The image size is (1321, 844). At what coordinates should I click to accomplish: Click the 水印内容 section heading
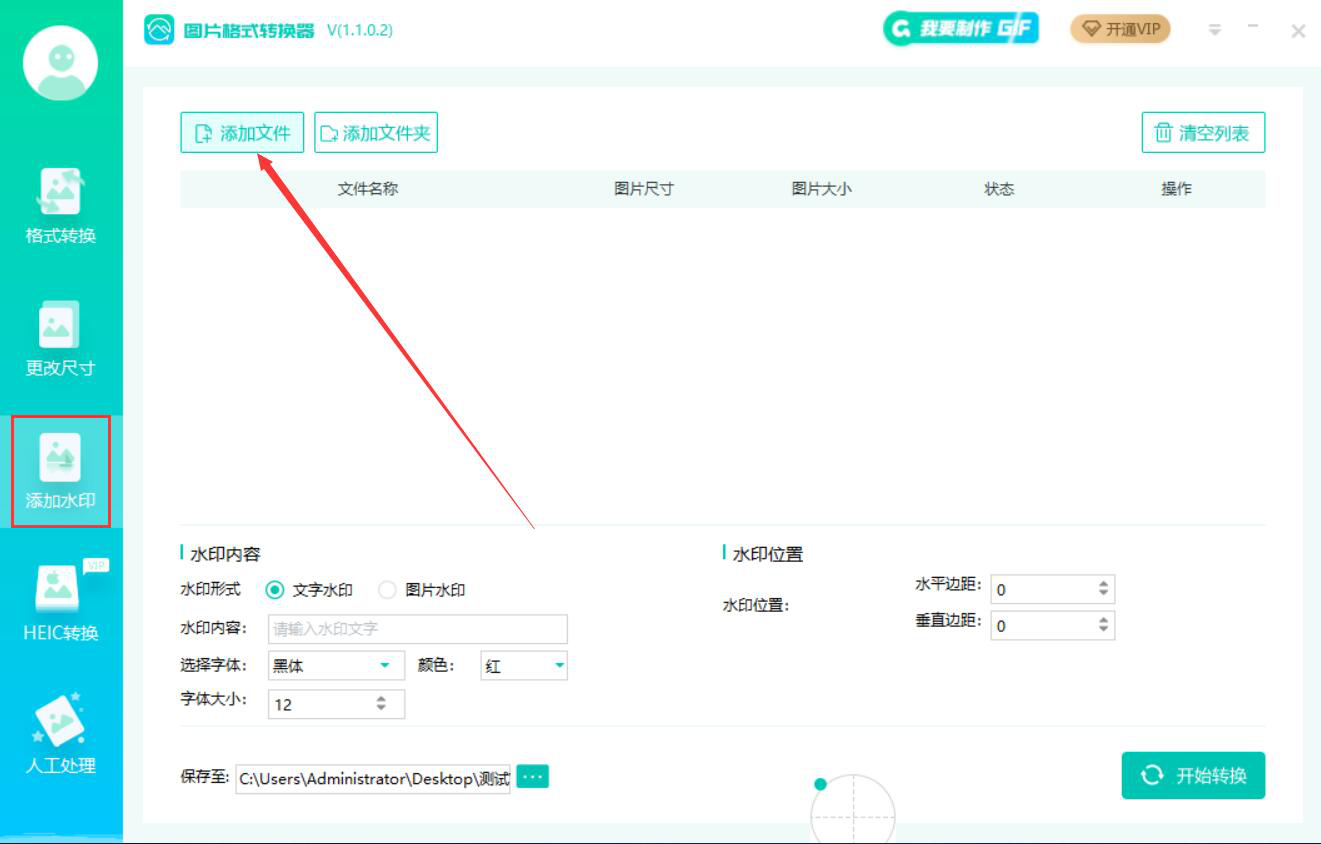(225, 554)
